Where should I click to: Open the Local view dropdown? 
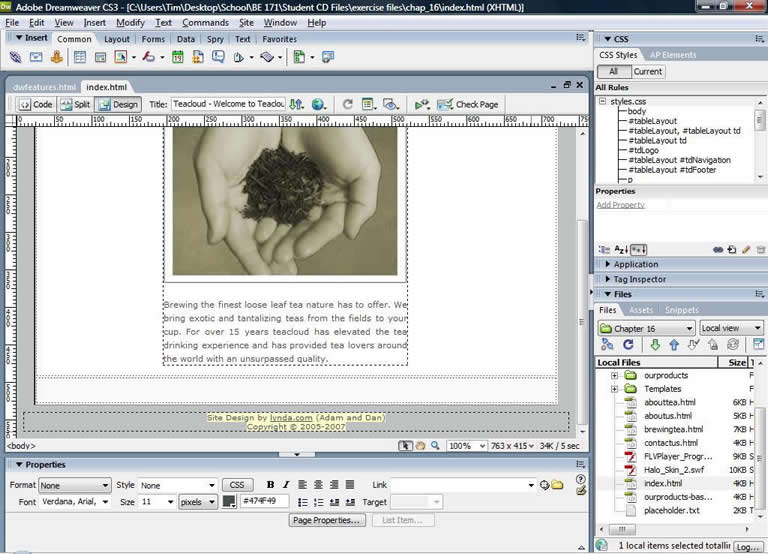coord(731,328)
